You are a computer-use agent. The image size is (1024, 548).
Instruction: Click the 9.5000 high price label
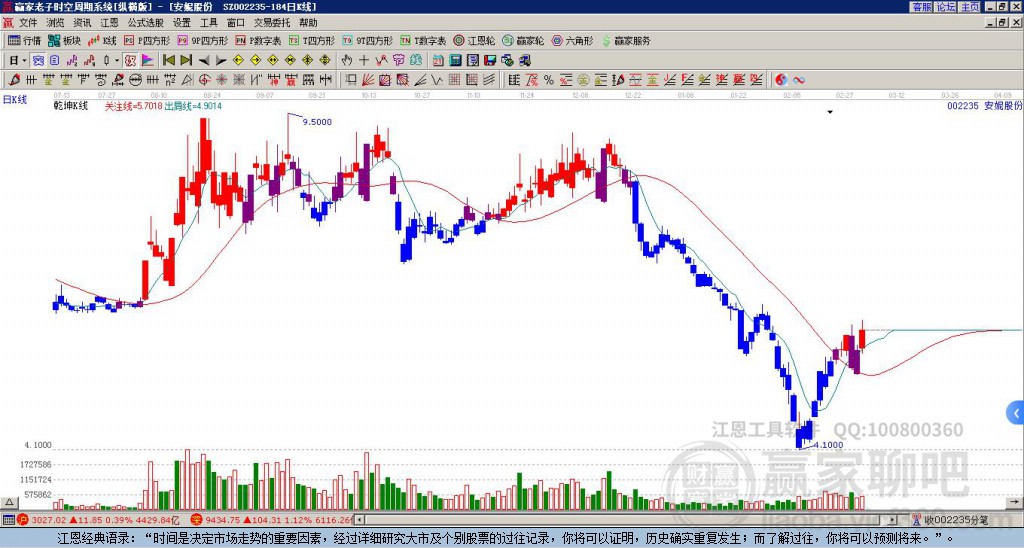pyautogui.click(x=317, y=121)
